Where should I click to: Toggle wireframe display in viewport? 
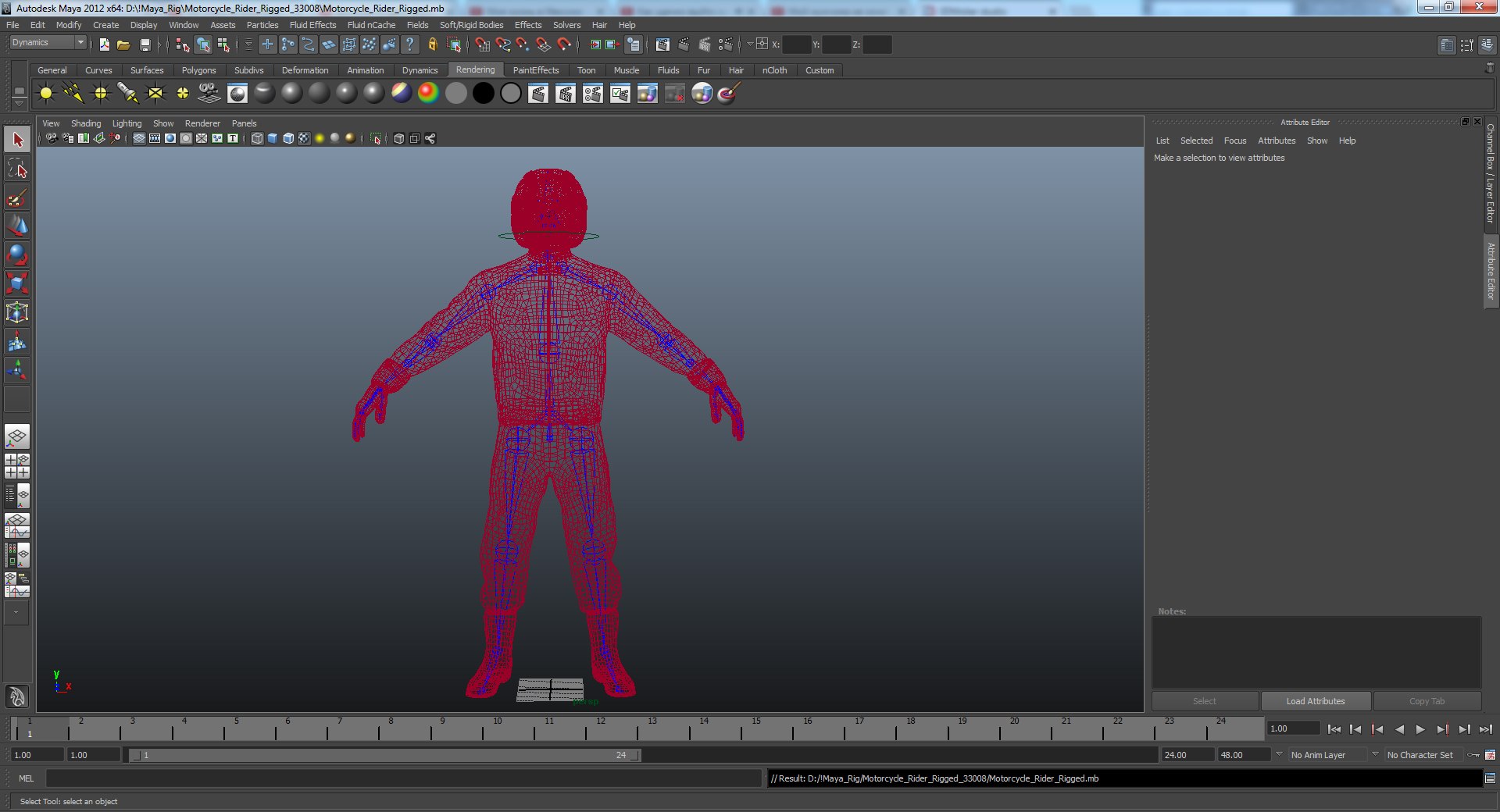[x=257, y=138]
